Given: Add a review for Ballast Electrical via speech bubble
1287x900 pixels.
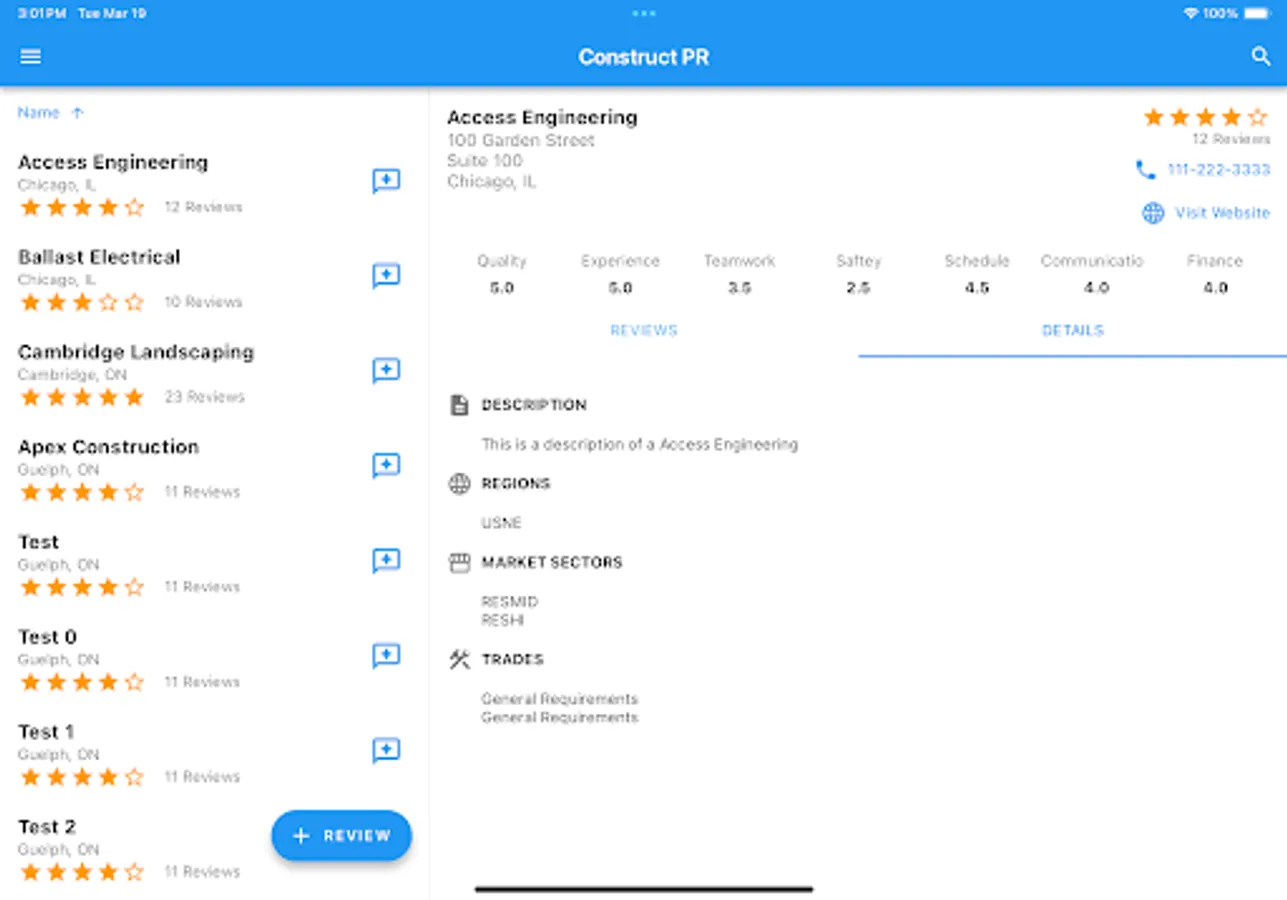Looking at the screenshot, I should (386, 276).
